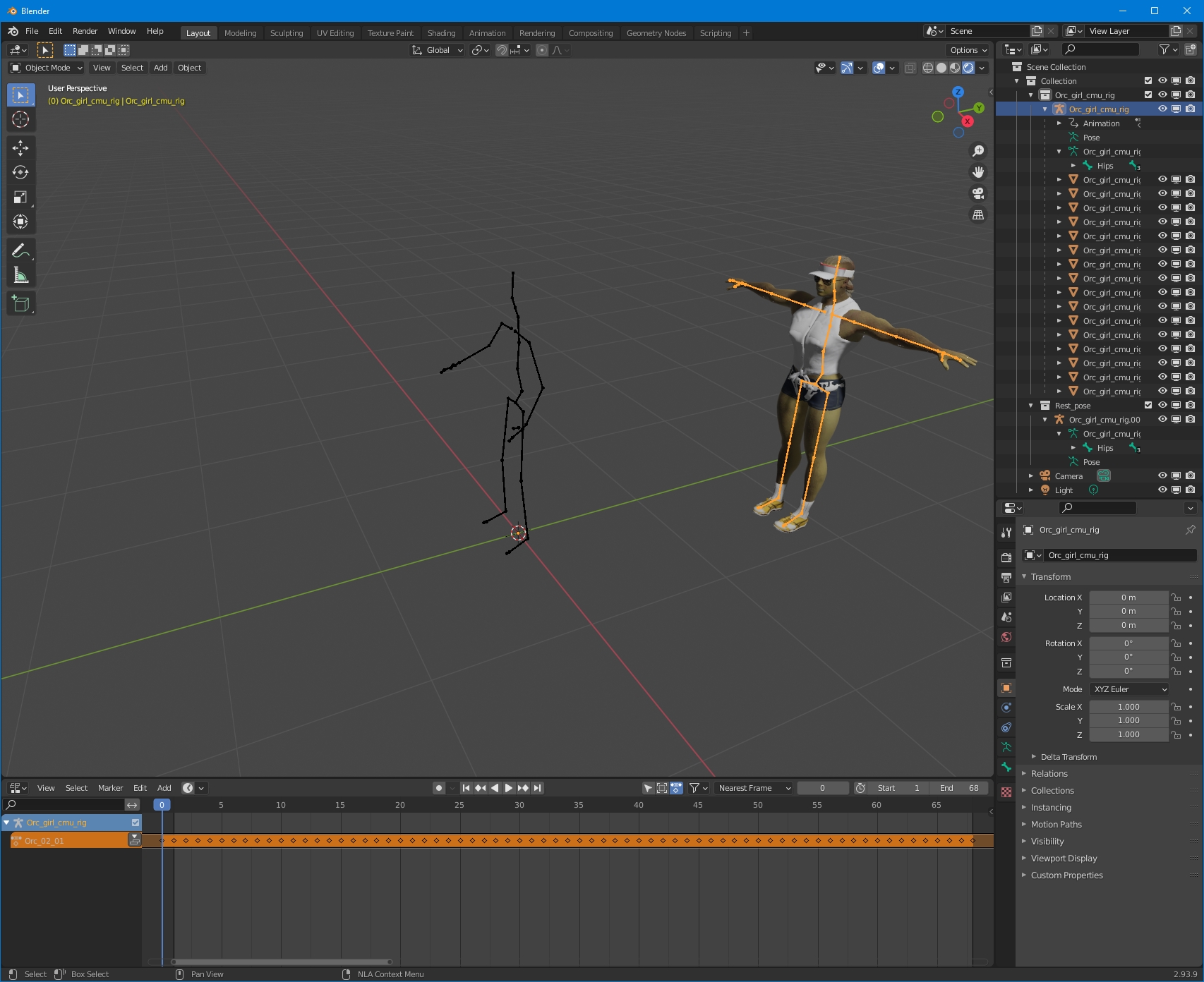
Task: Open the timeline Marker menu
Action: click(110, 788)
